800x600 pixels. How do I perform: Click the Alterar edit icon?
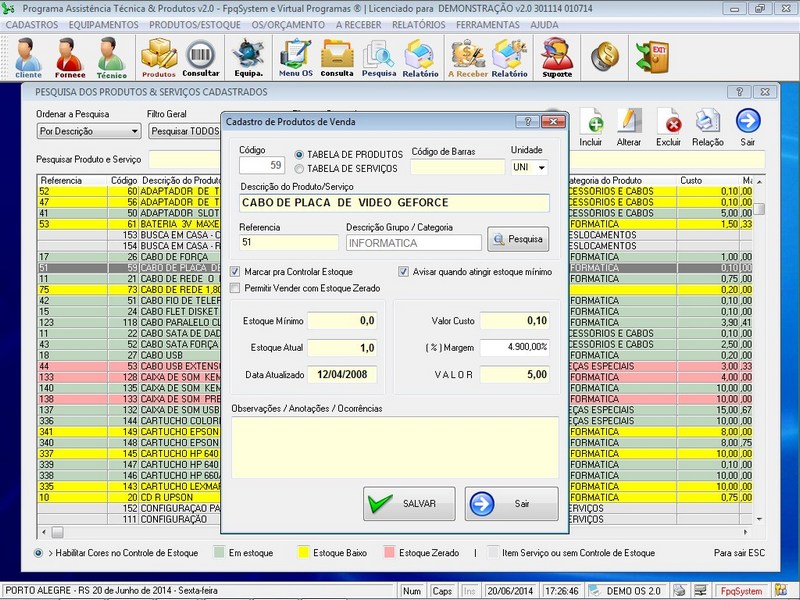pos(629,128)
